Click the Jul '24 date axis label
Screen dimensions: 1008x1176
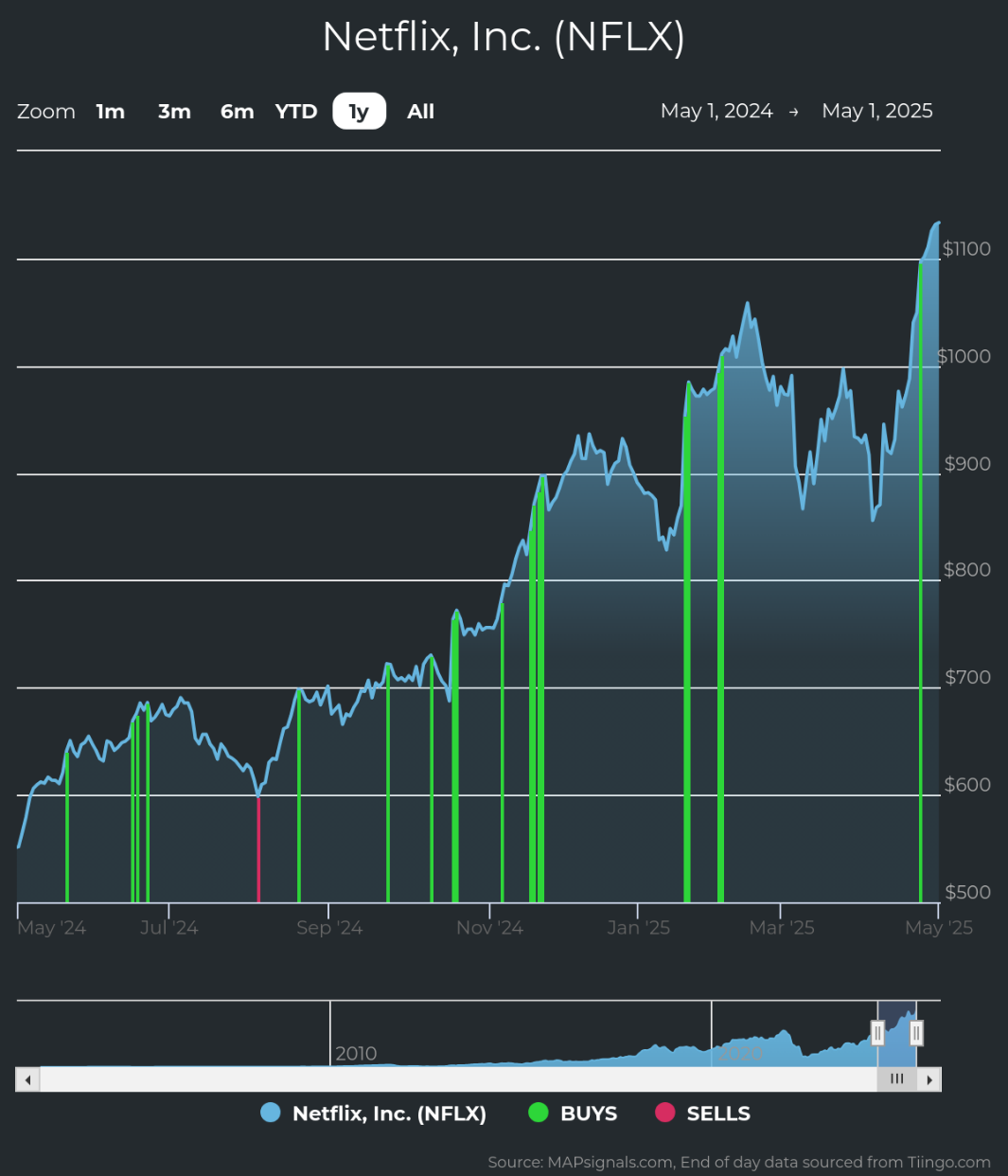(x=169, y=928)
